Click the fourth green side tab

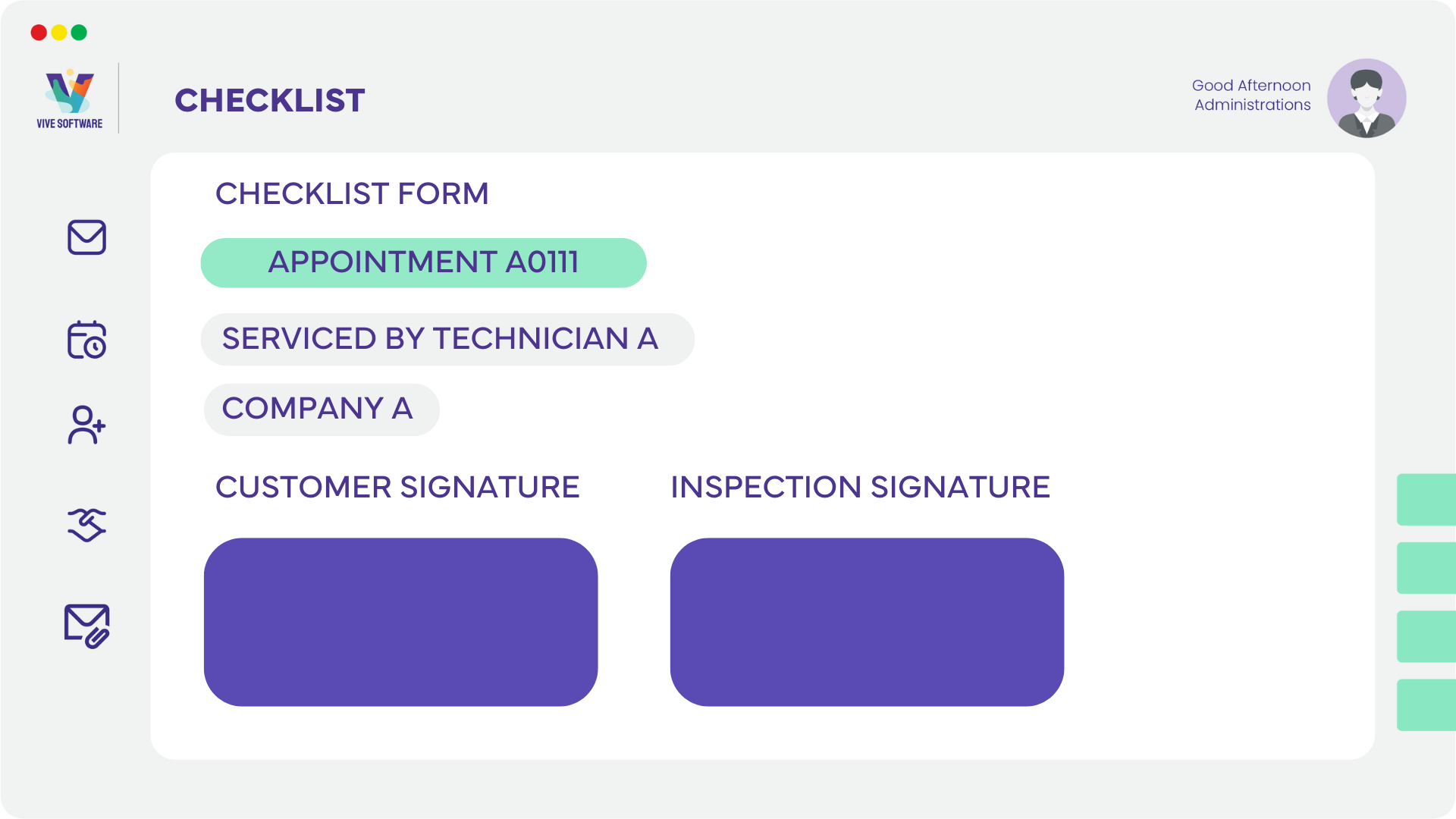pos(1426,705)
